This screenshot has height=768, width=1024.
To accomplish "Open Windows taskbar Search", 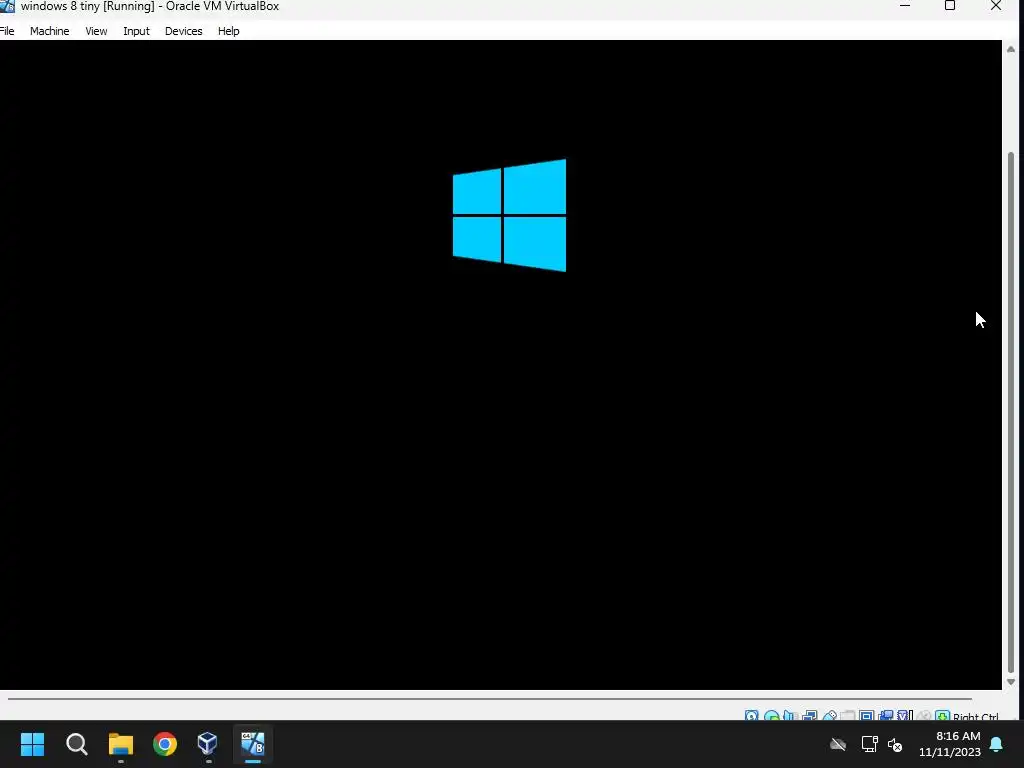I will pos(77,744).
